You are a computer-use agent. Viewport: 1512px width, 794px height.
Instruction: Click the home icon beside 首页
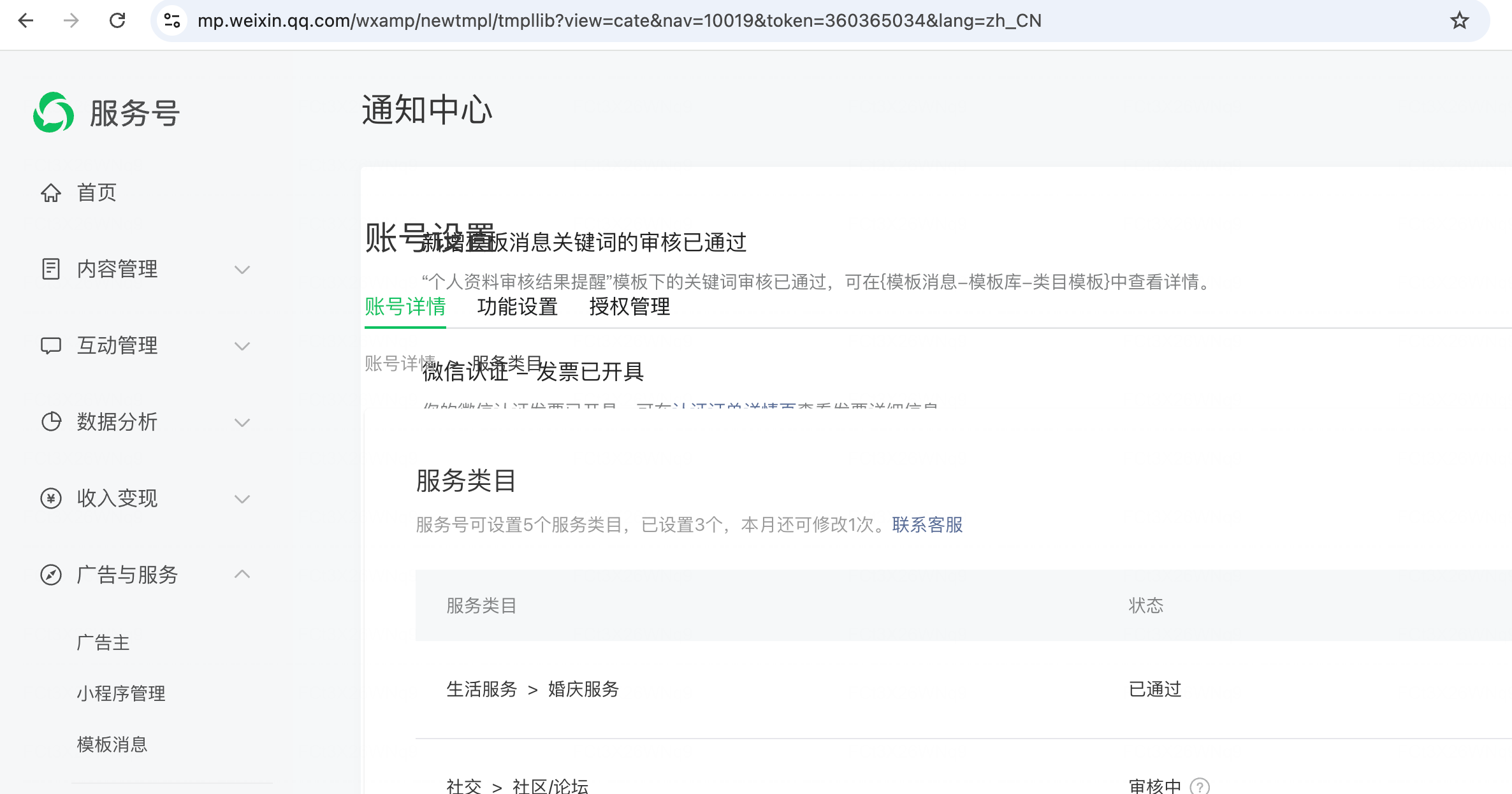coord(51,192)
